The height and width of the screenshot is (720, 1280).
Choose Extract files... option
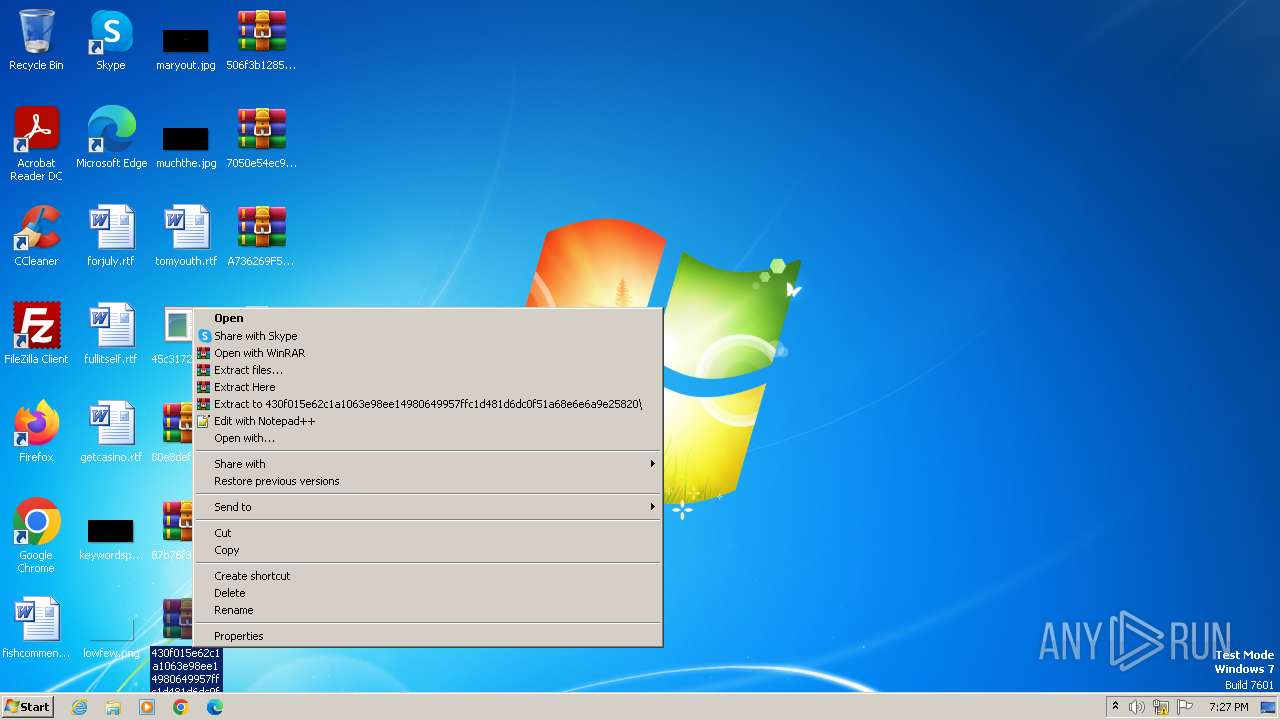point(428,370)
